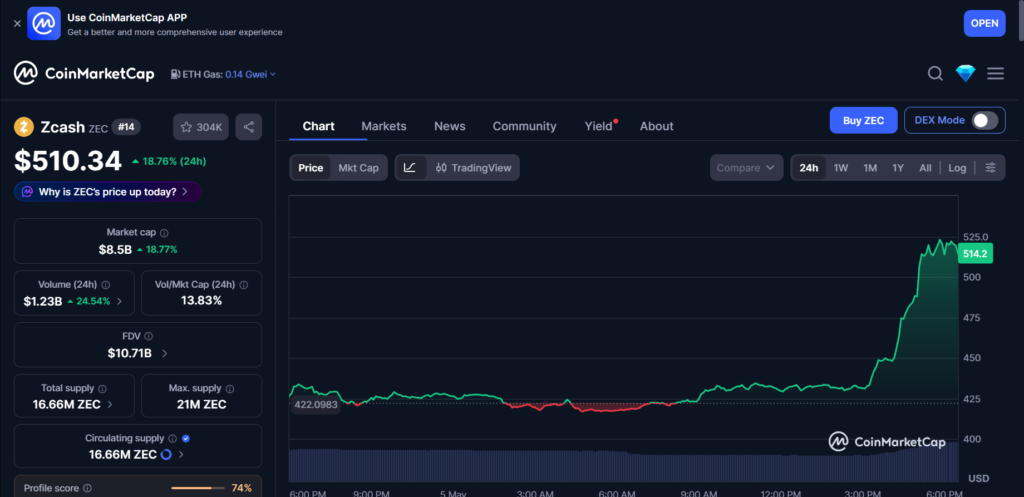Switch to TradingView chart
Image resolution: width=1024 pixels, height=497 pixels.
473,168
